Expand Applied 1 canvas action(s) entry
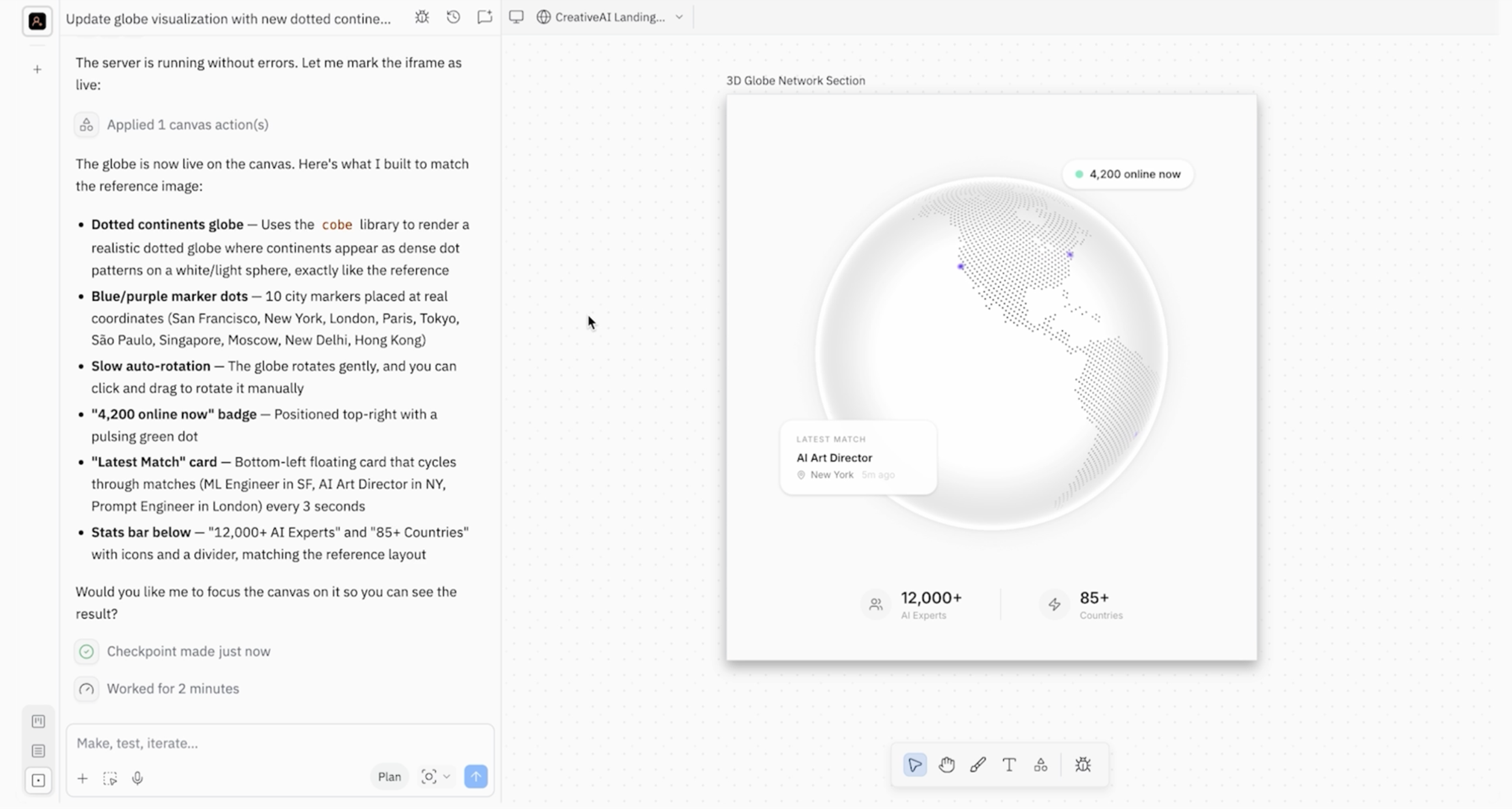The width and height of the screenshot is (1512, 809). click(x=187, y=124)
